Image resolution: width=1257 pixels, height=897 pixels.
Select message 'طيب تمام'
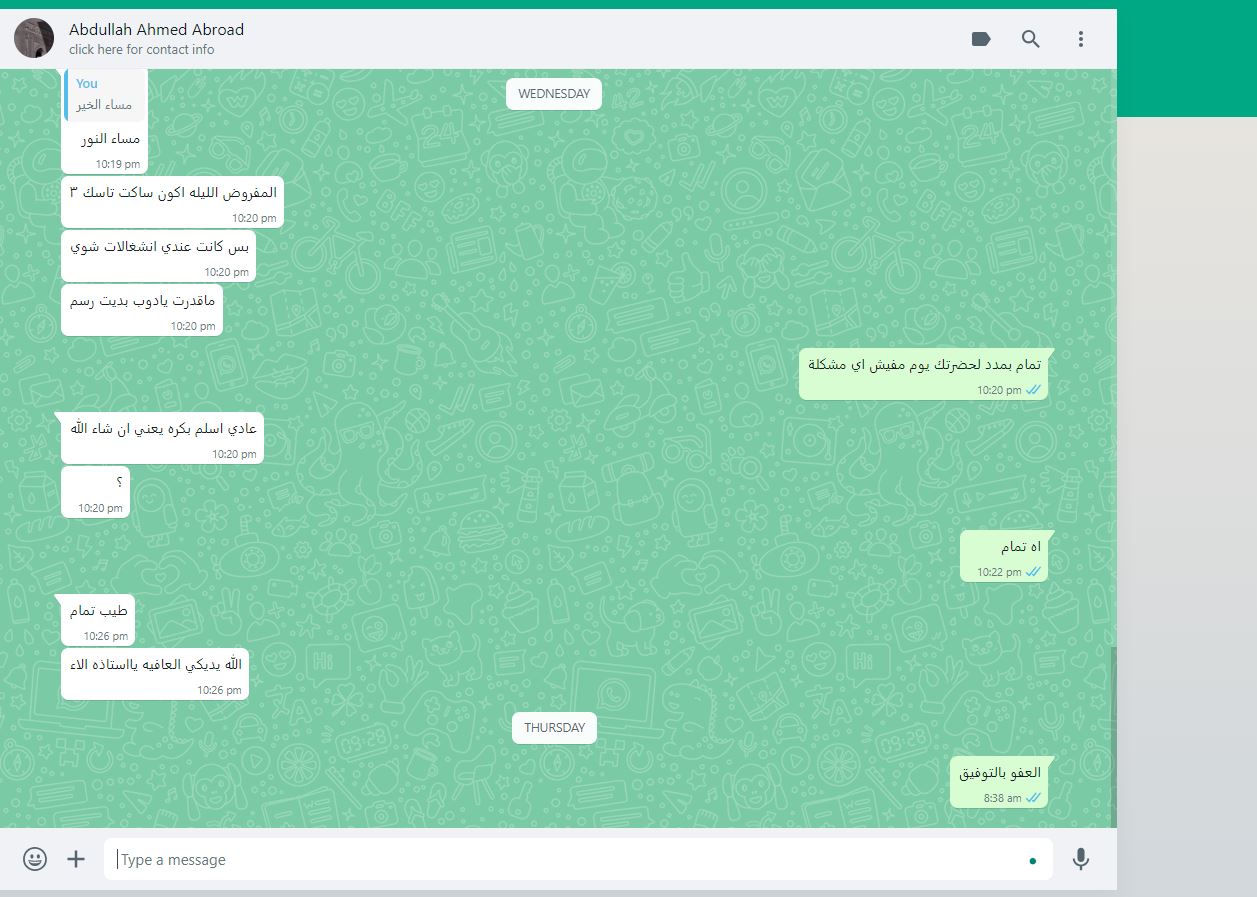[98, 621]
